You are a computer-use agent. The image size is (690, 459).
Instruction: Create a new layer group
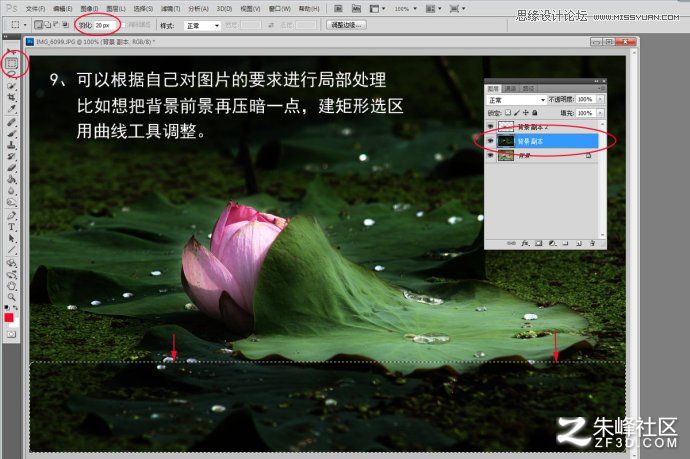pos(565,243)
